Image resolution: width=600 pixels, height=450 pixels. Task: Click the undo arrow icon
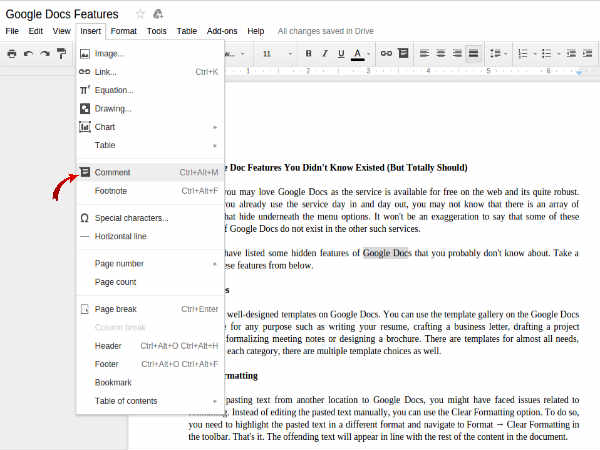(28, 53)
